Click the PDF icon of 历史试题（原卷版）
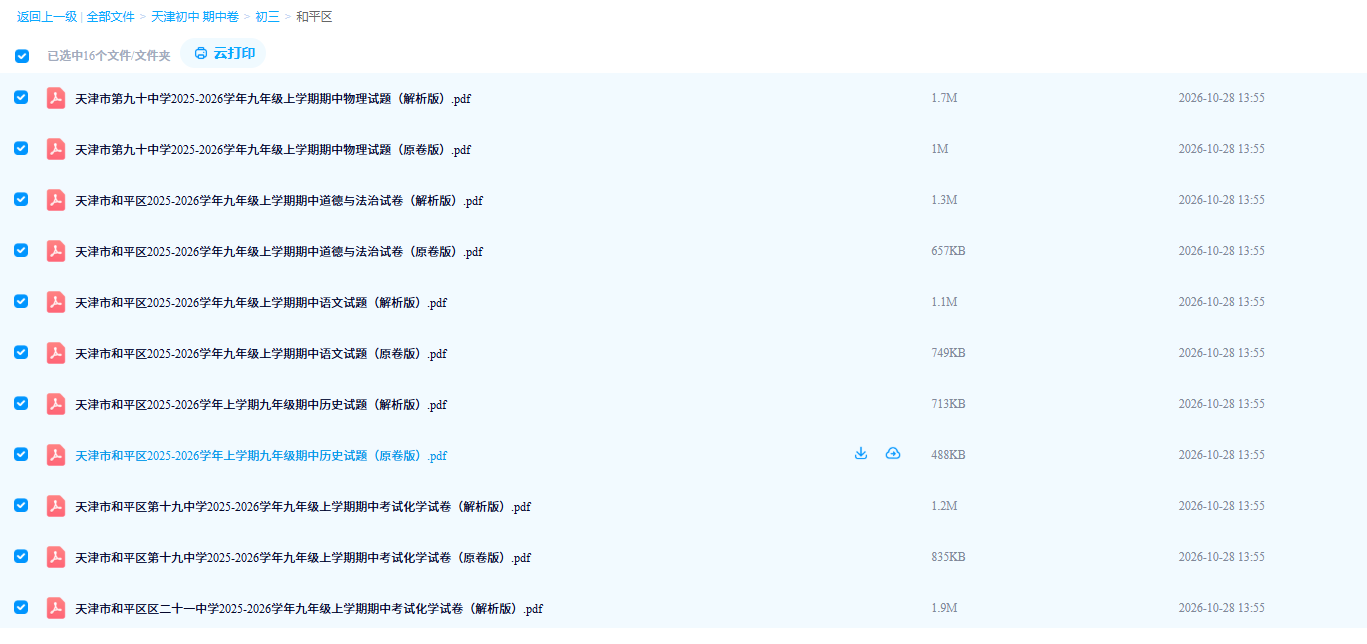1367x644 pixels. (x=56, y=455)
